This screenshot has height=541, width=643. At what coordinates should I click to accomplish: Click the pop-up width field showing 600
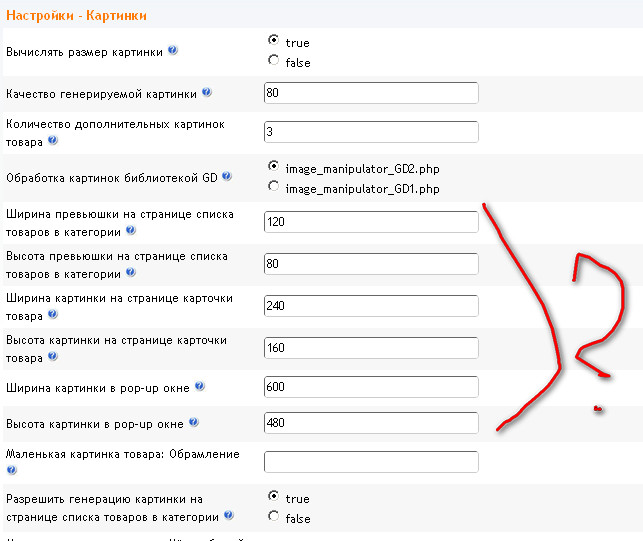point(371,387)
